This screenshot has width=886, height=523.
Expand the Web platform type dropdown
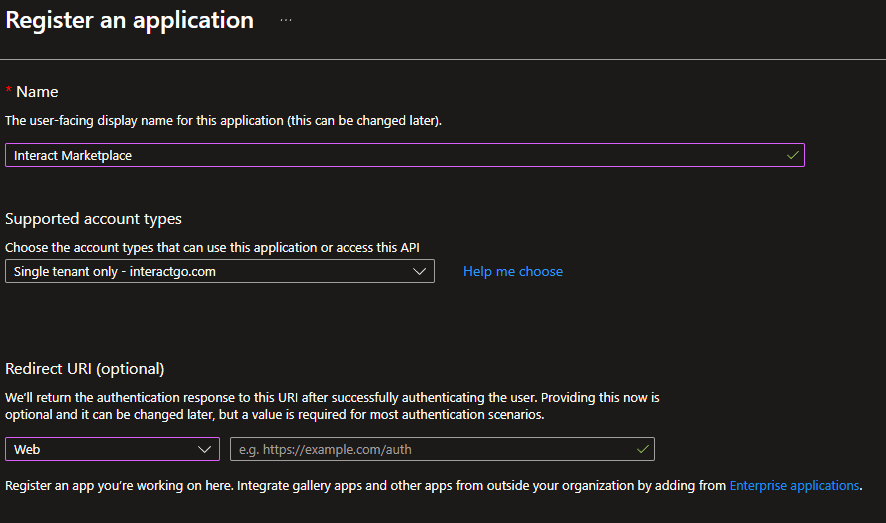pyautogui.click(x=112, y=449)
